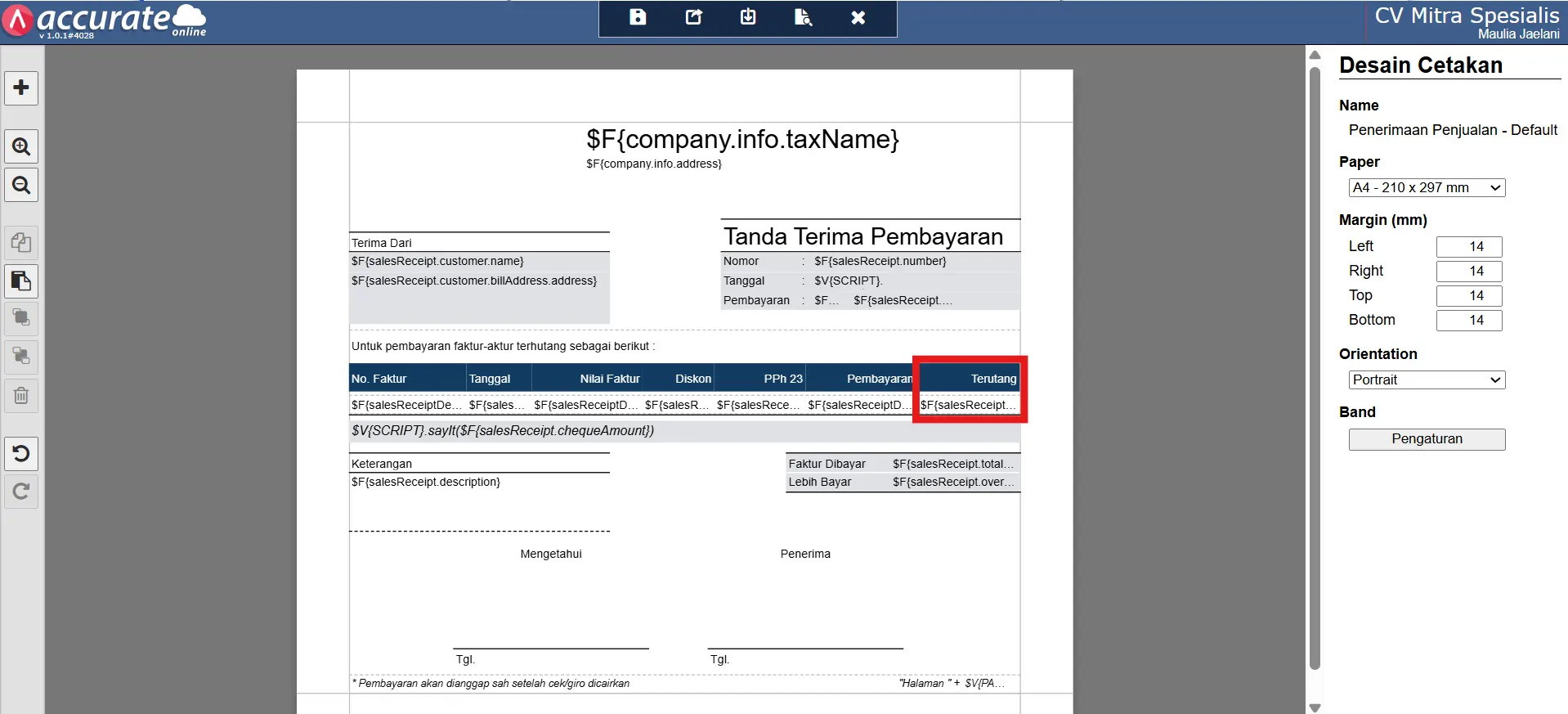
Task: Open the Paper size dropdown
Action: pyautogui.click(x=1427, y=187)
